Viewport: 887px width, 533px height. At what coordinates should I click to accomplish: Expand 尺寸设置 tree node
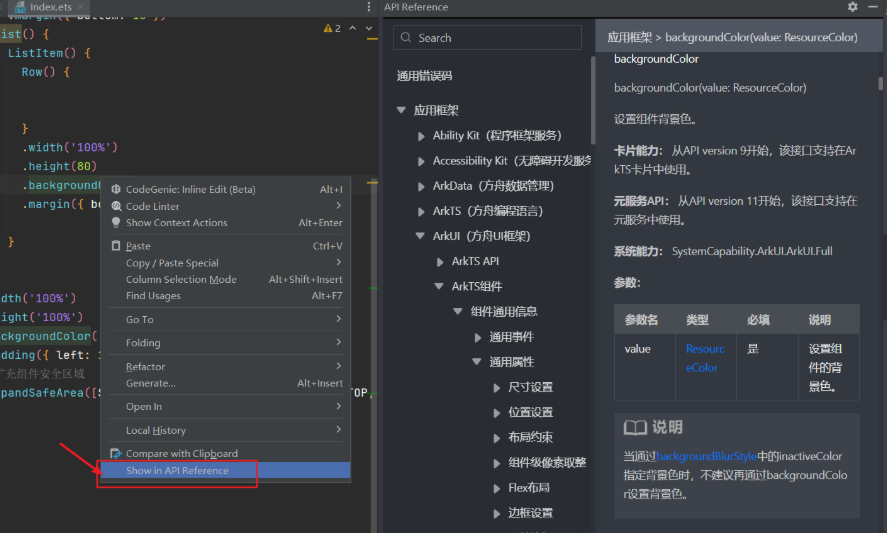(x=497, y=388)
